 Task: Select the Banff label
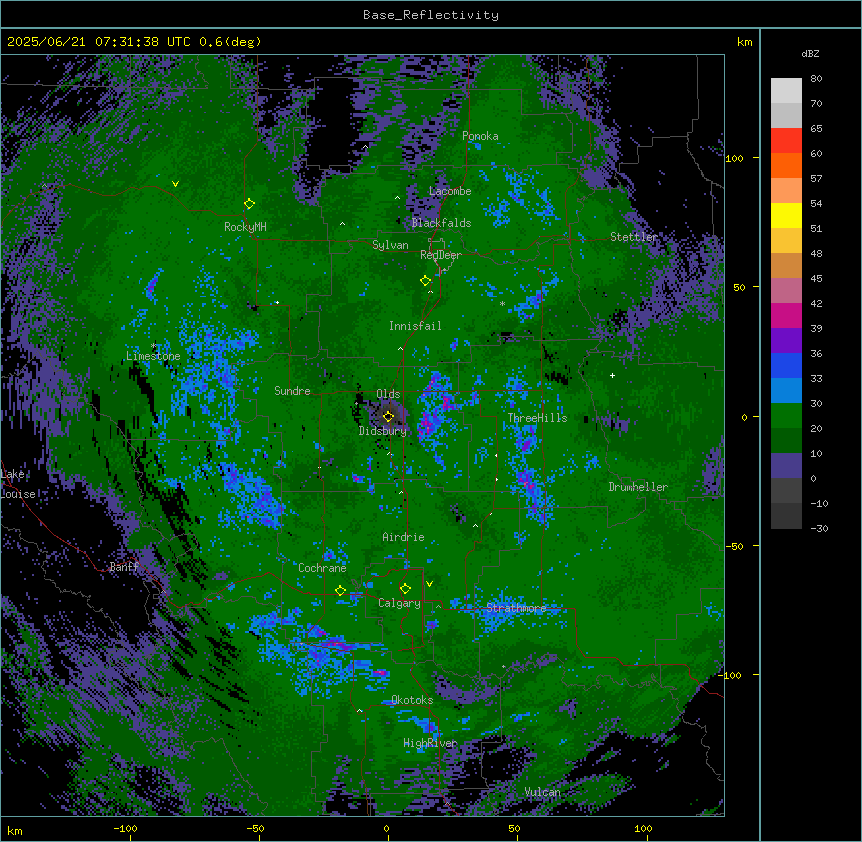click(x=124, y=567)
